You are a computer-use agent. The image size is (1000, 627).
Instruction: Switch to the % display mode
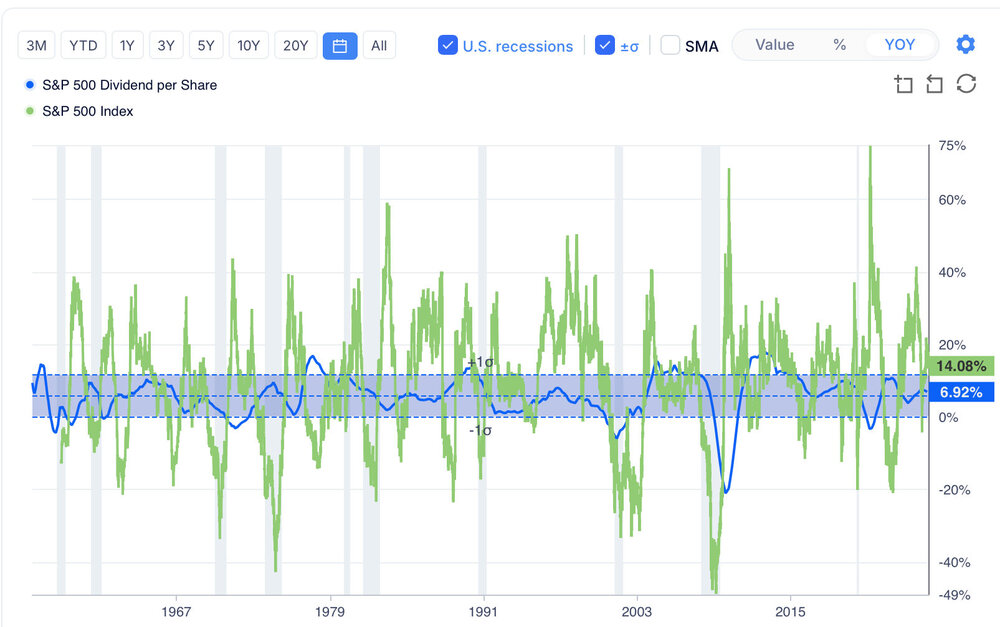[839, 45]
